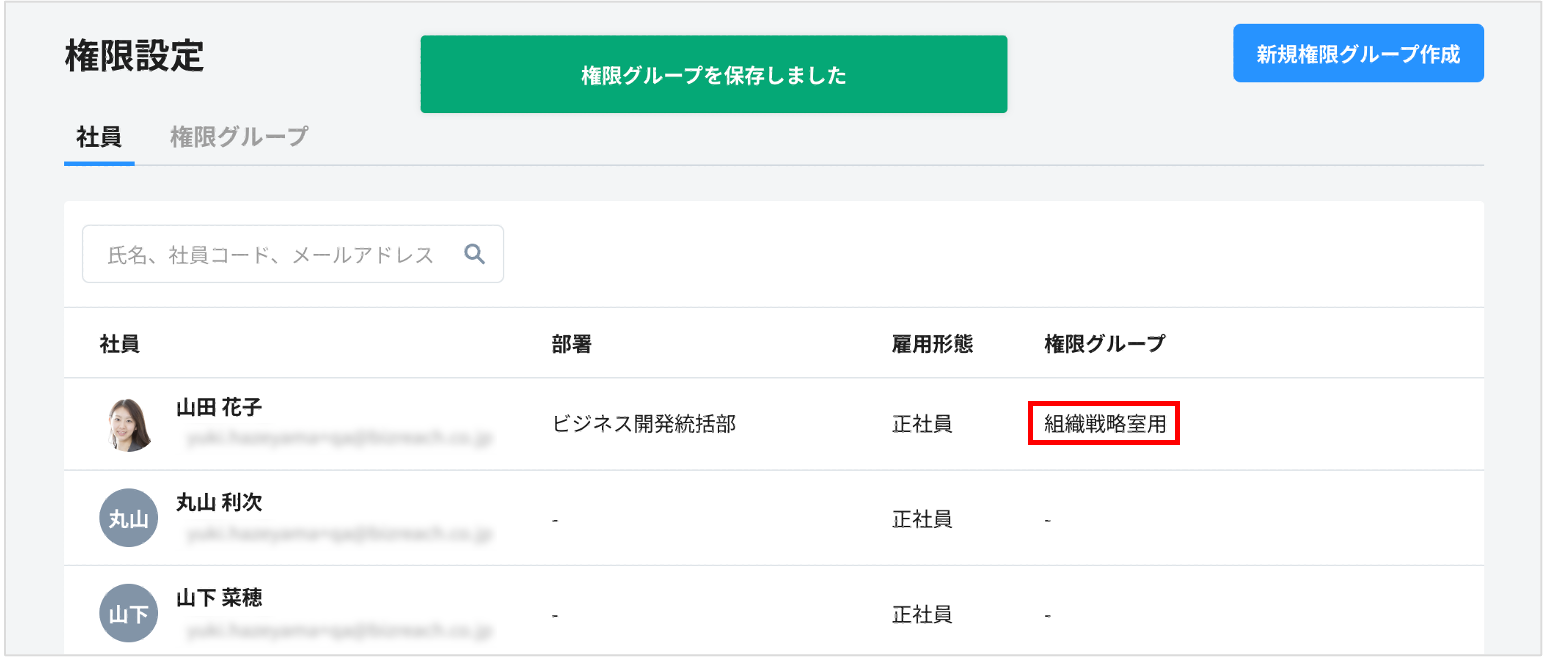Click 丸山's circular avatar icon
Screen dimensions: 1544x660
(x=128, y=518)
